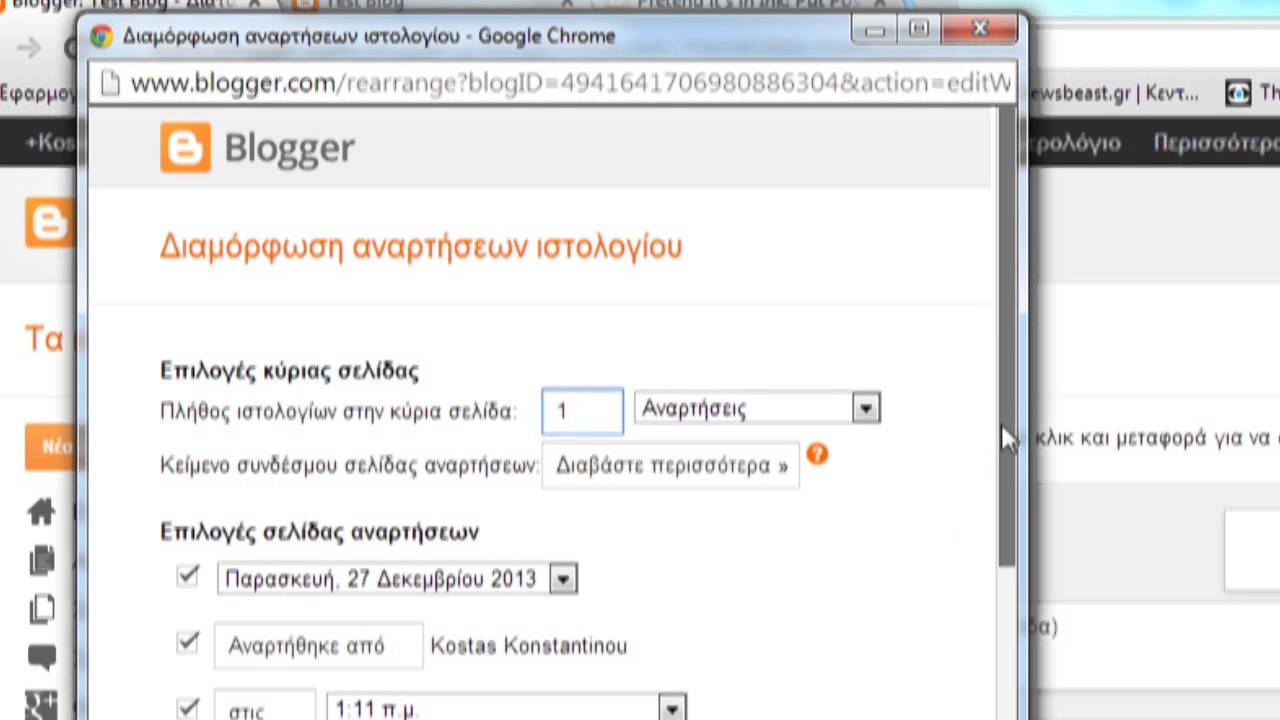Image resolution: width=1280 pixels, height=720 pixels.
Task: Open posts icon in background Blogger sidebar
Action: (41, 560)
